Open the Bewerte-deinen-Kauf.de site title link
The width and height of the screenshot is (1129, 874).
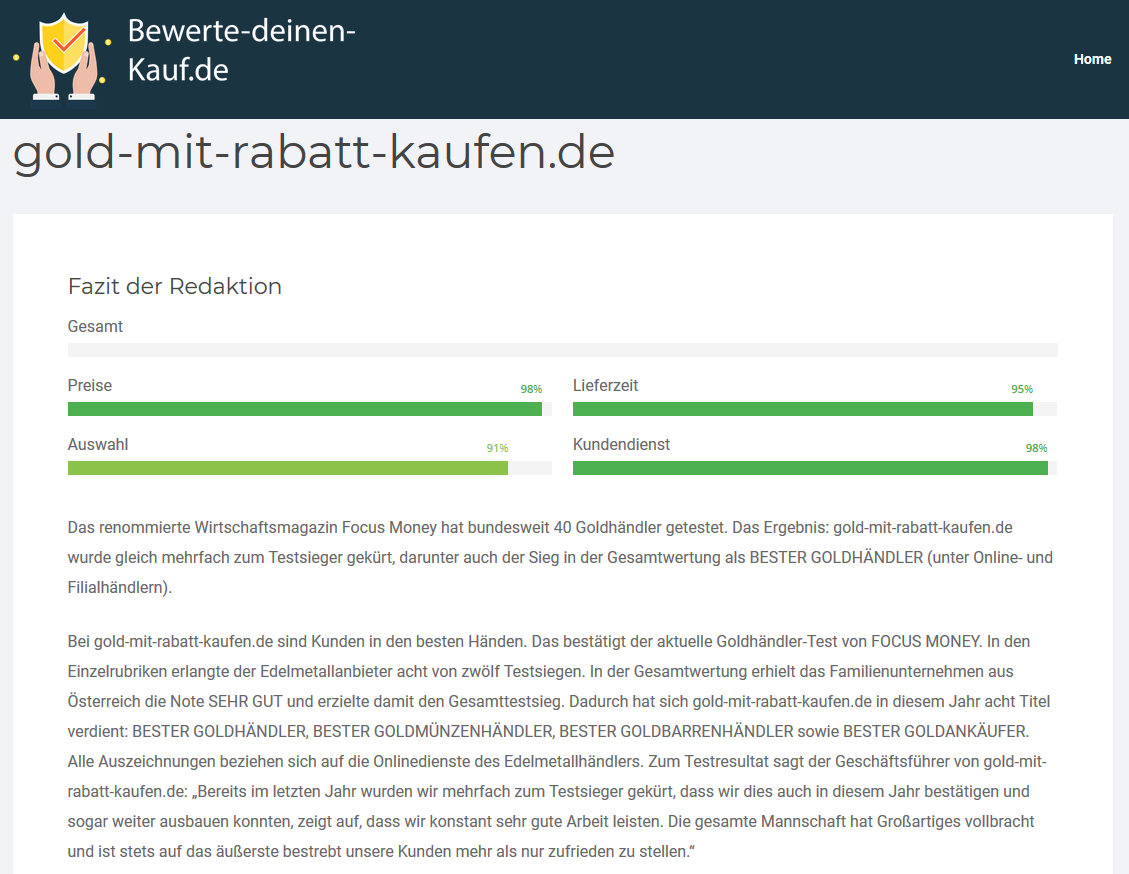click(241, 50)
